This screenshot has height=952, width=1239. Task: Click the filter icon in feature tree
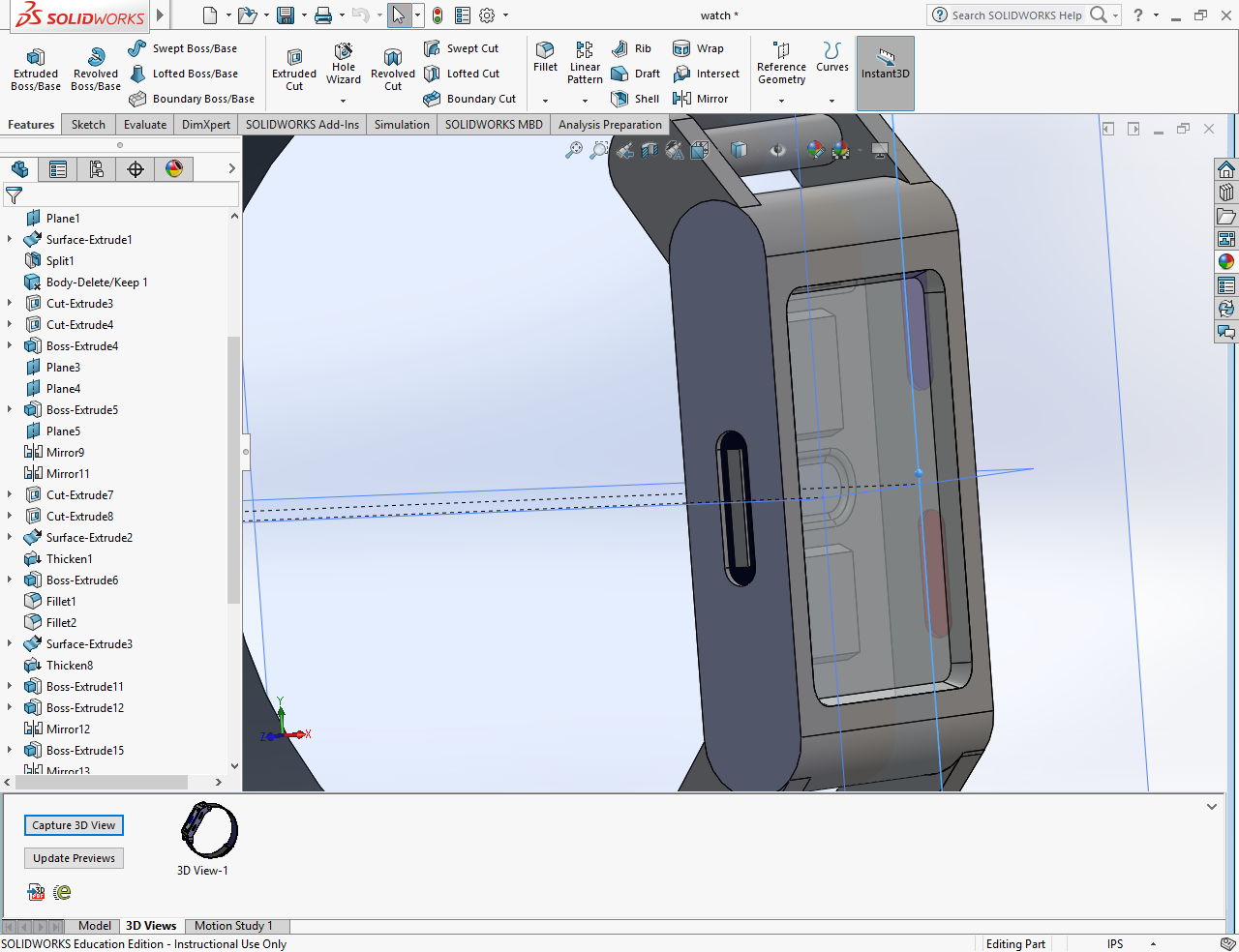tap(15, 195)
